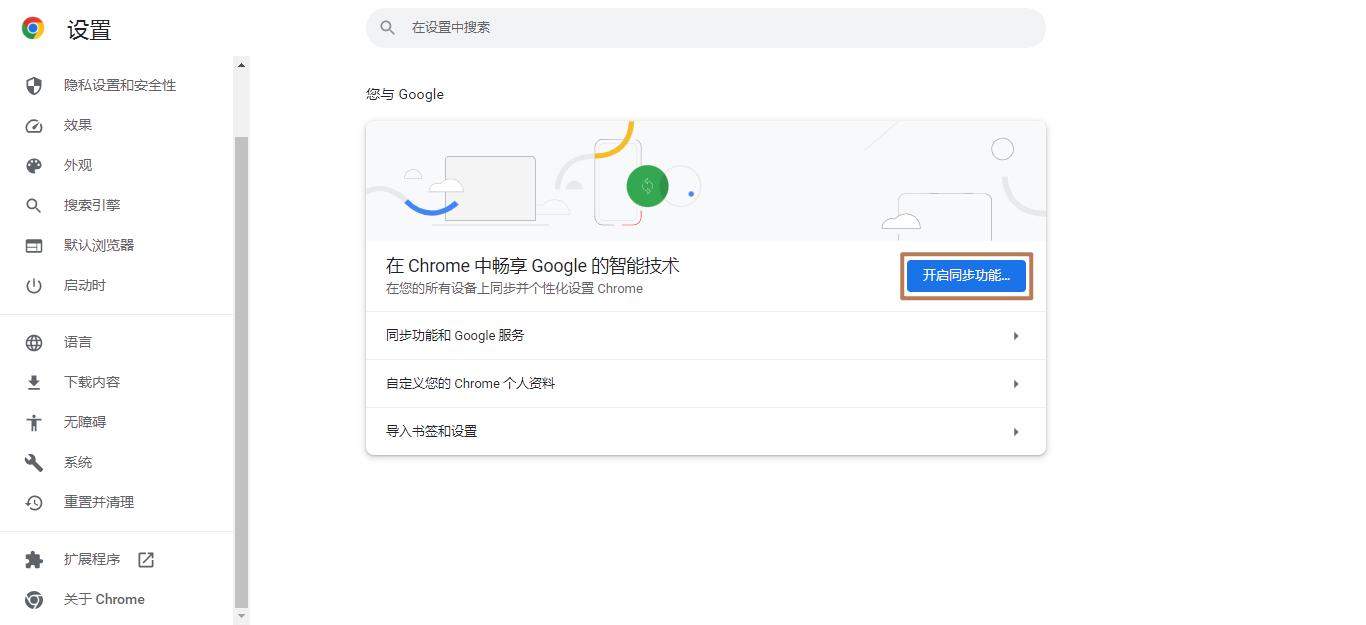Click the shield icon for 隐私设置和安全性

34,85
